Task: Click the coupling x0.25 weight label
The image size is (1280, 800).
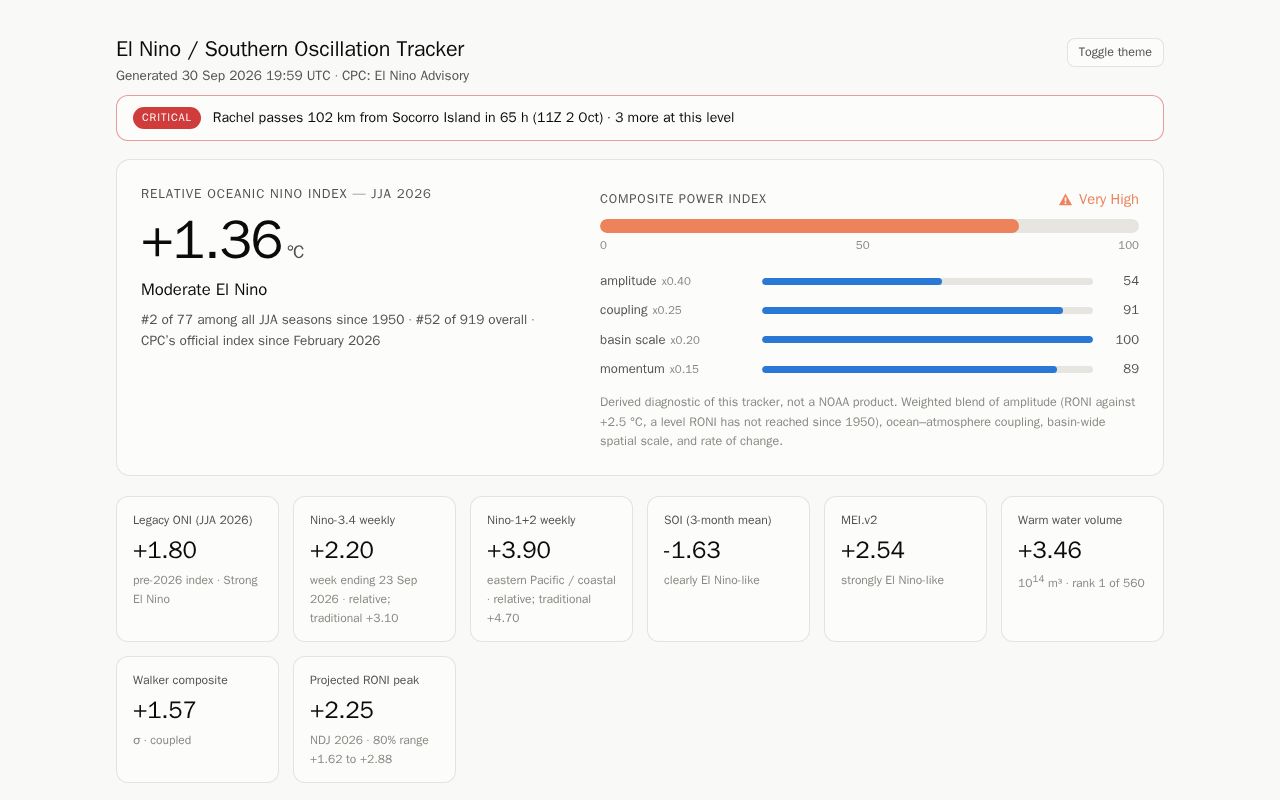Action: (x=641, y=310)
